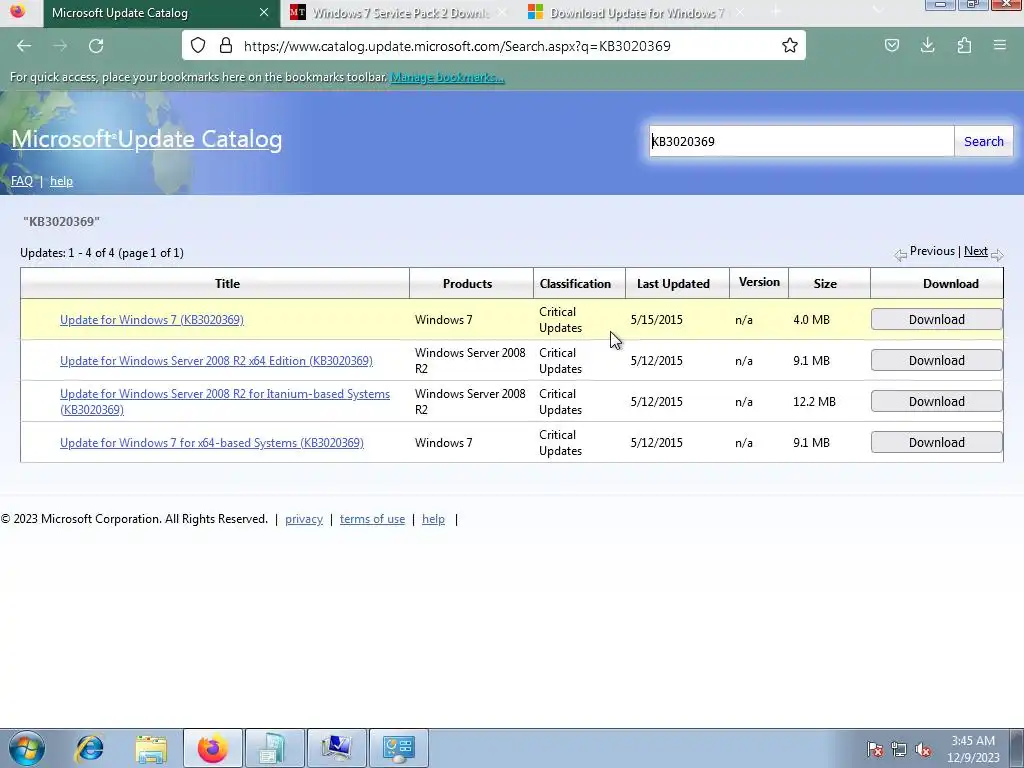Download Server 2008 R2 x64 Edition update
The width and height of the screenshot is (1024, 768).
[x=936, y=360]
